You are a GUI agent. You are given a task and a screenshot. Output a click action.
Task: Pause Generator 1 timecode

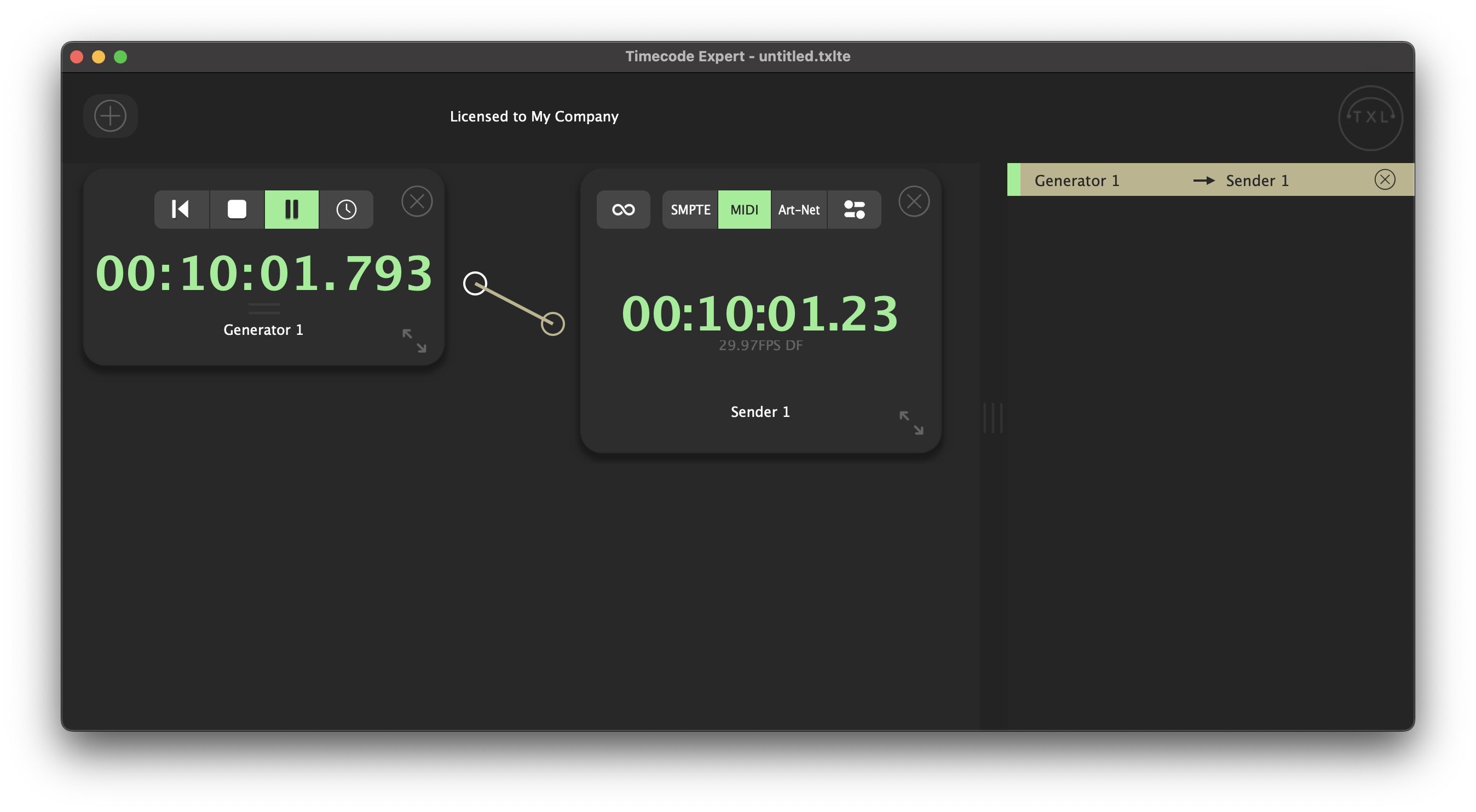coord(291,210)
